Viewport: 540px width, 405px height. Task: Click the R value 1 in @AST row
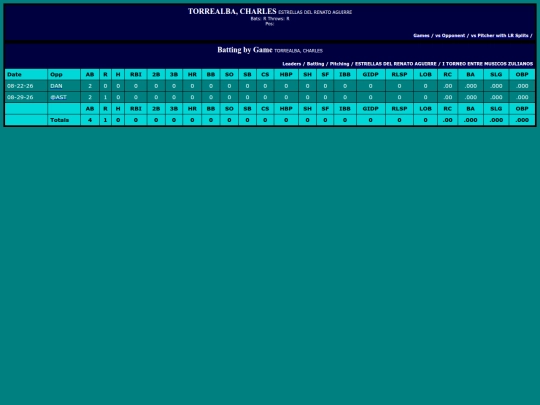coord(105,97)
